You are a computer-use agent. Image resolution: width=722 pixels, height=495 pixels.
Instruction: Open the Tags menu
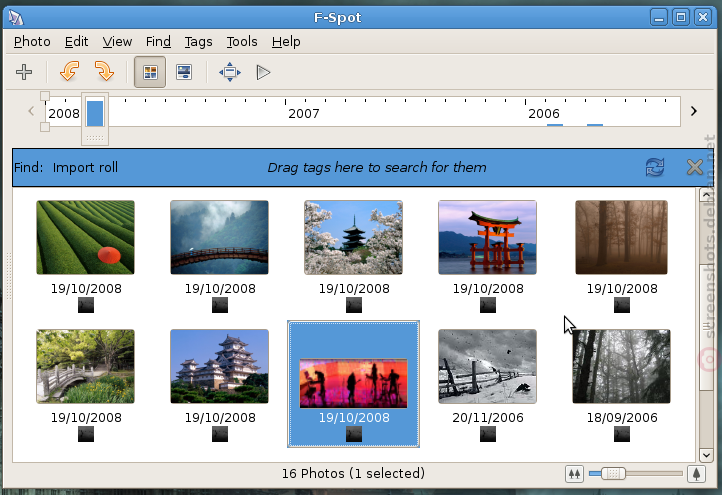[198, 42]
